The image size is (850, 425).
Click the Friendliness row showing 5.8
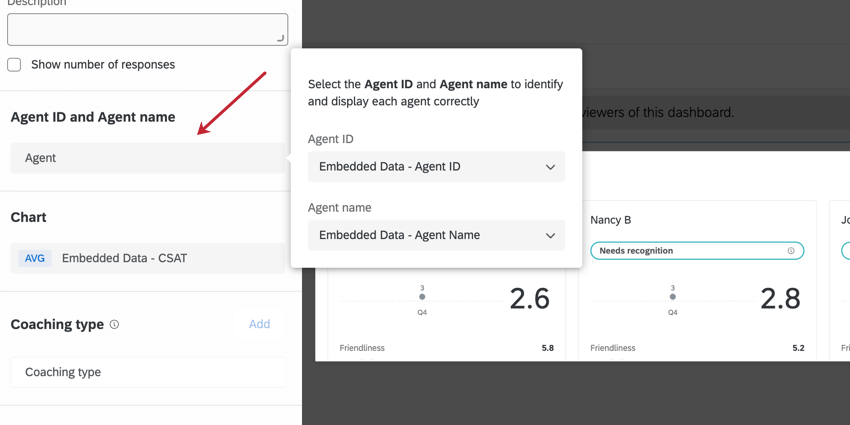point(446,348)
